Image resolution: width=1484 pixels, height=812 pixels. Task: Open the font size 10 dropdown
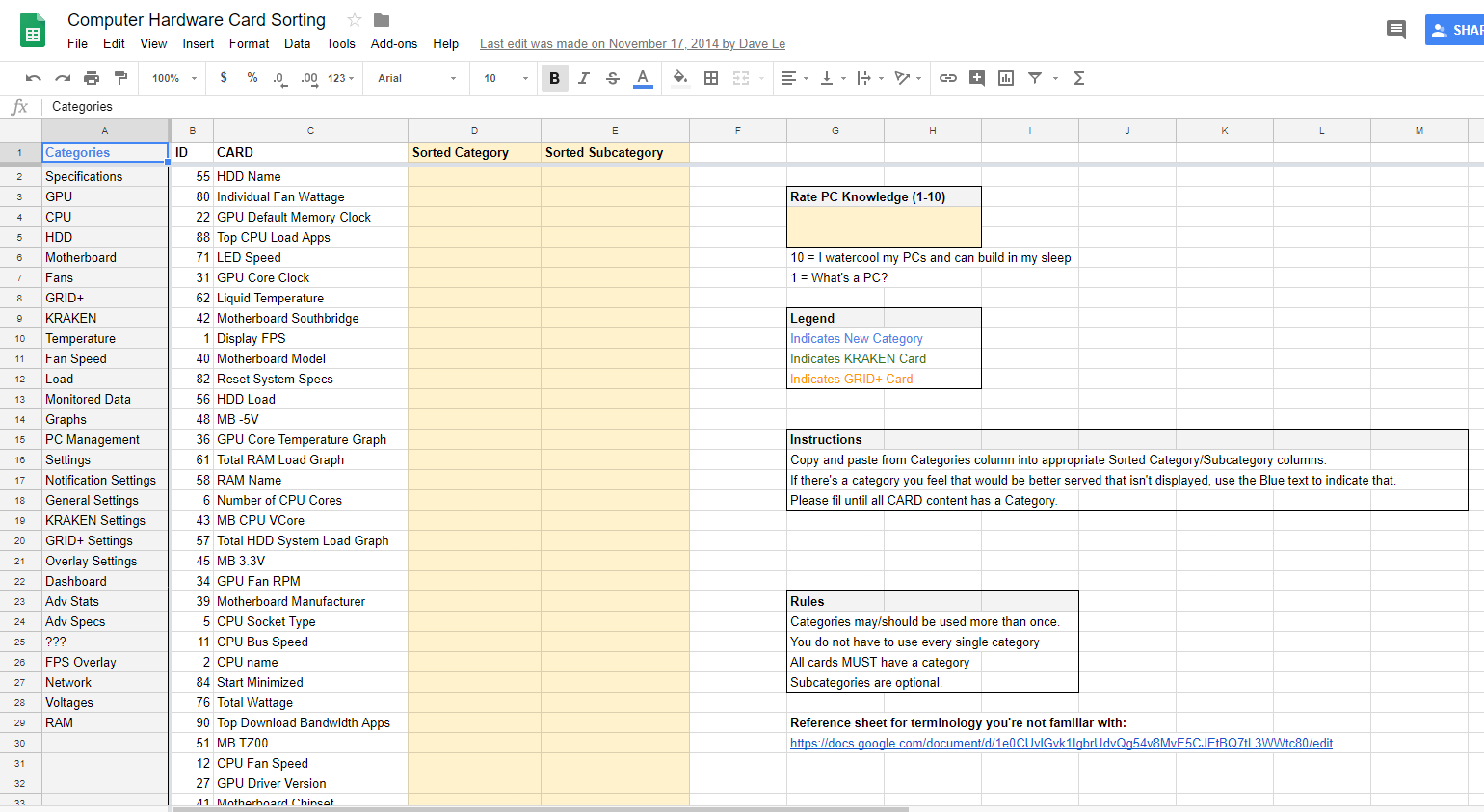(506, 78)
